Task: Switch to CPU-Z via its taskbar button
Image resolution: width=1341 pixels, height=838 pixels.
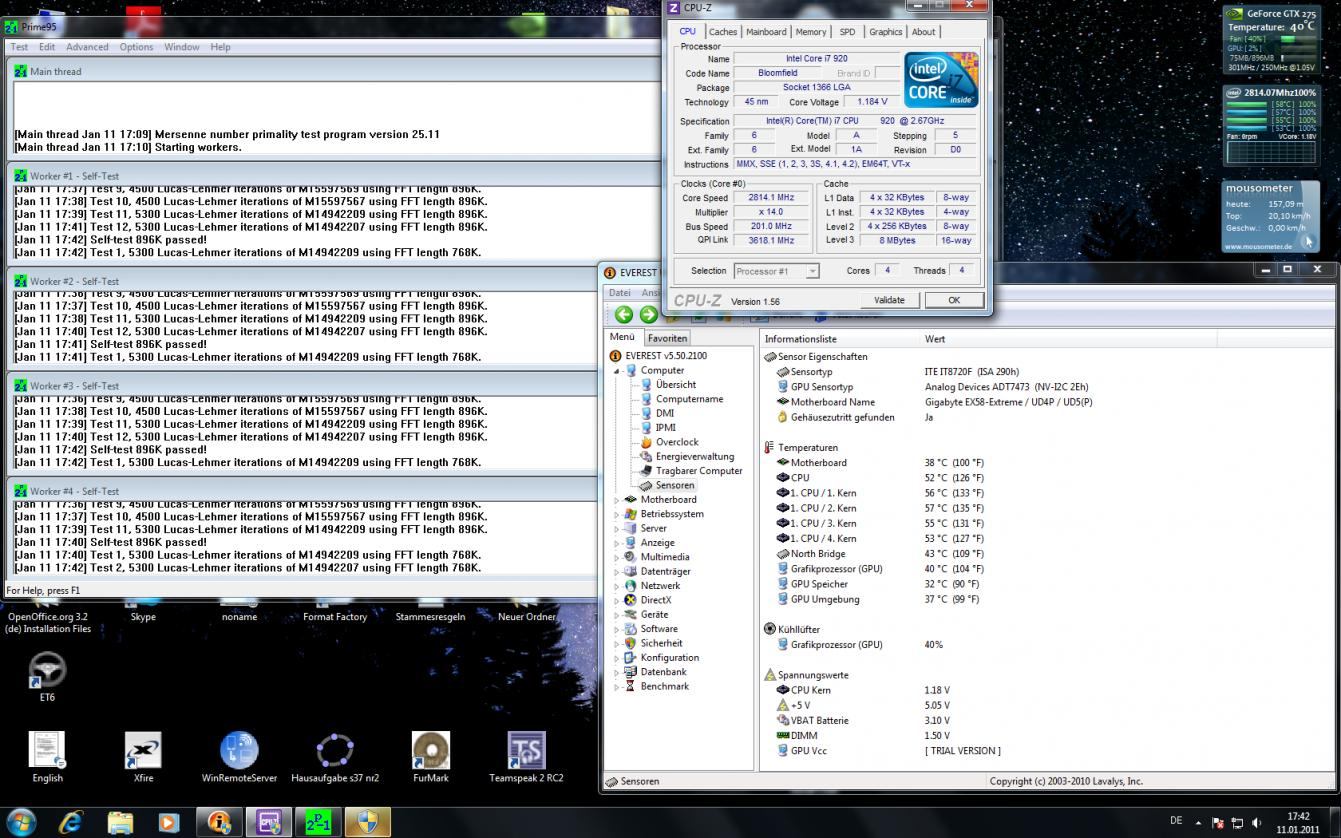Action: click(x=268, y=822)
